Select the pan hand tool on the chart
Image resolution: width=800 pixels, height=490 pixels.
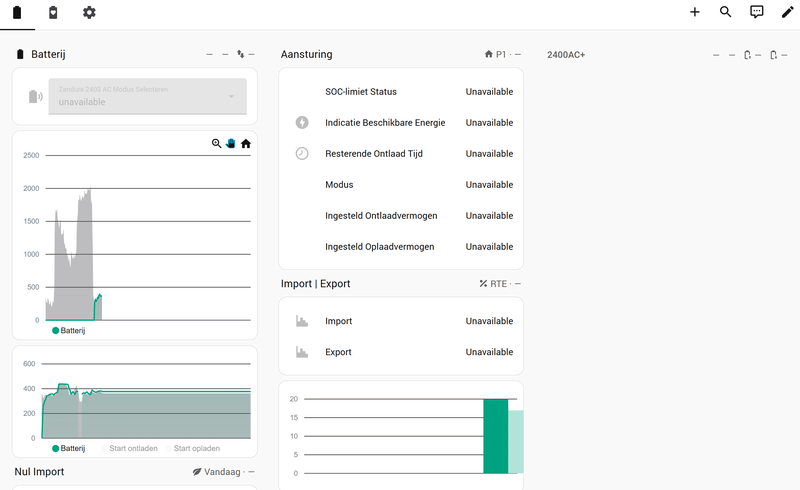(x=231, y=144)
